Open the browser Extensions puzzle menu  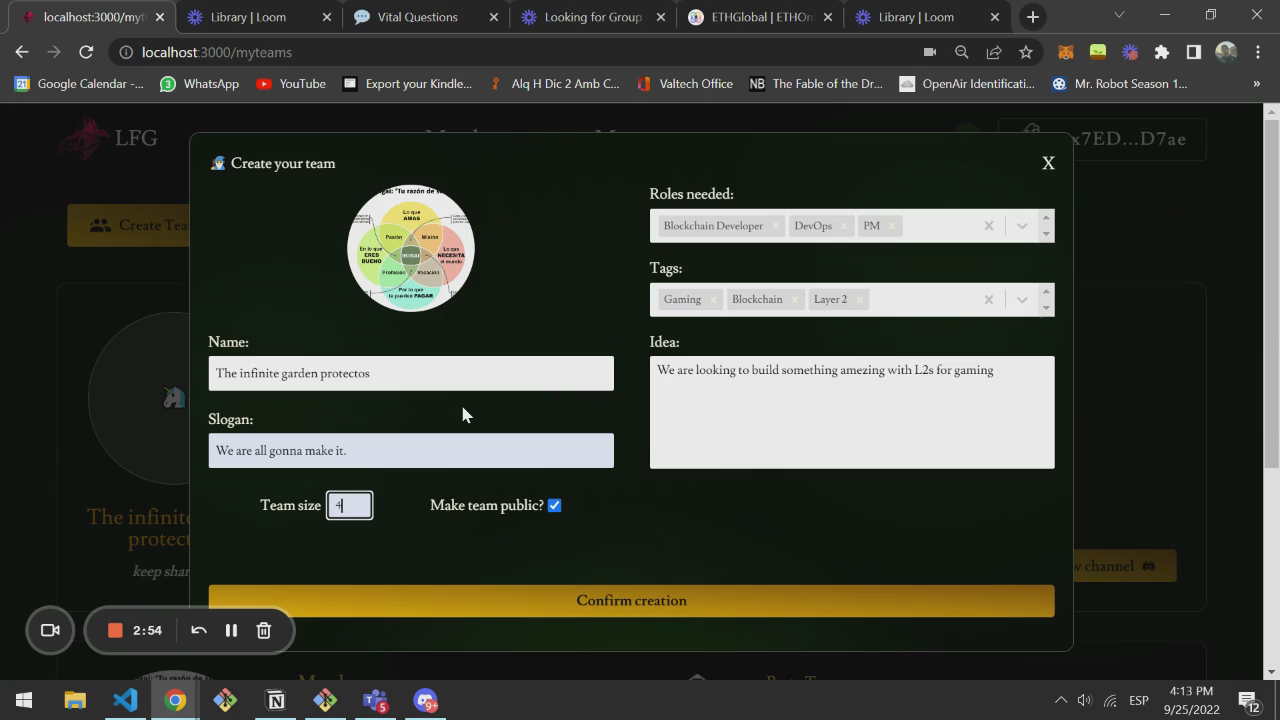pyautogui.click(x=1162, y=52)
